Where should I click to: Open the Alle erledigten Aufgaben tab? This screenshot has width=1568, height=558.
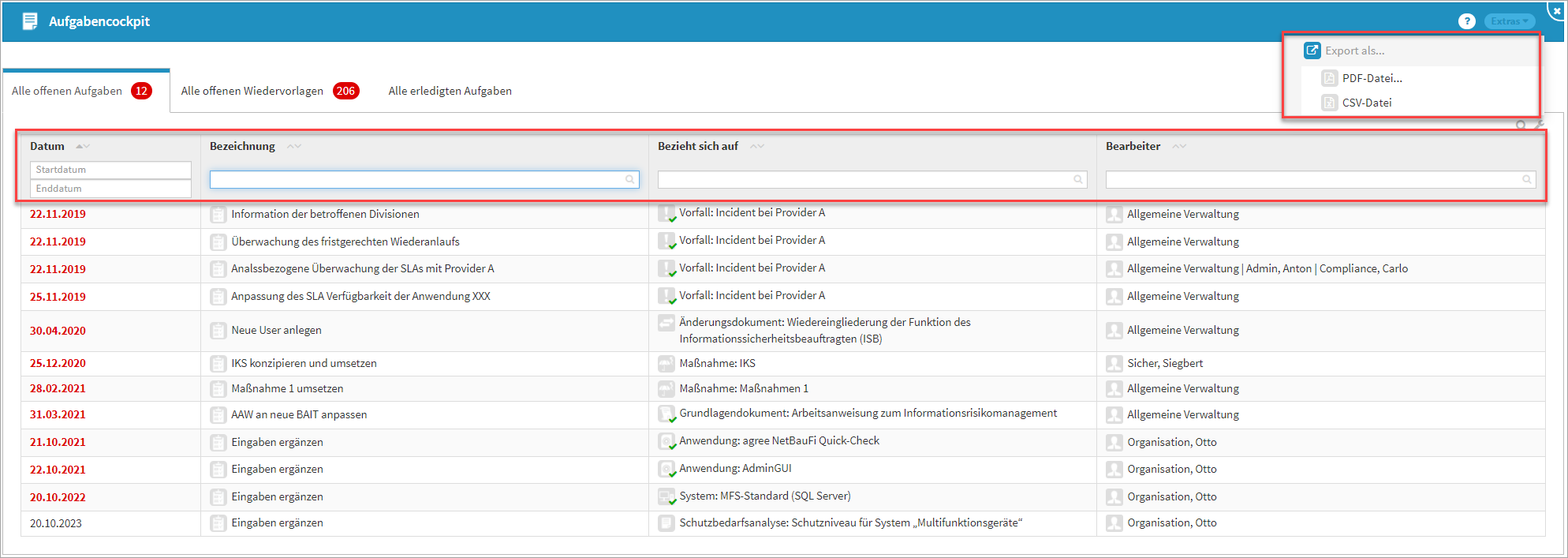coord(450,91)
